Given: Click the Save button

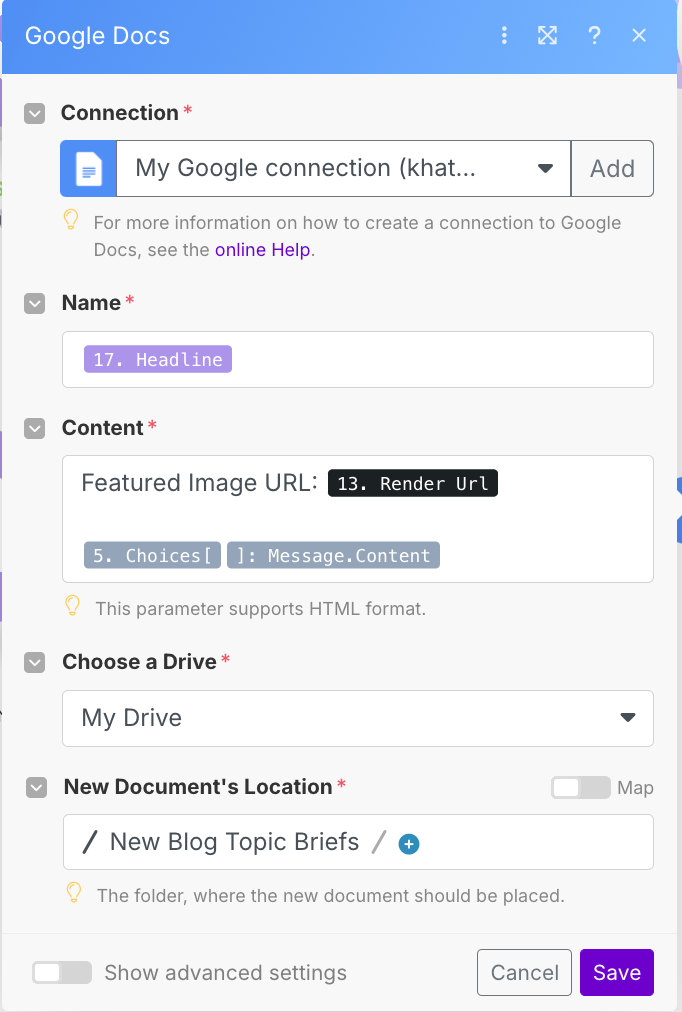Looking at the screenshot, I should (x=616, y=973).
